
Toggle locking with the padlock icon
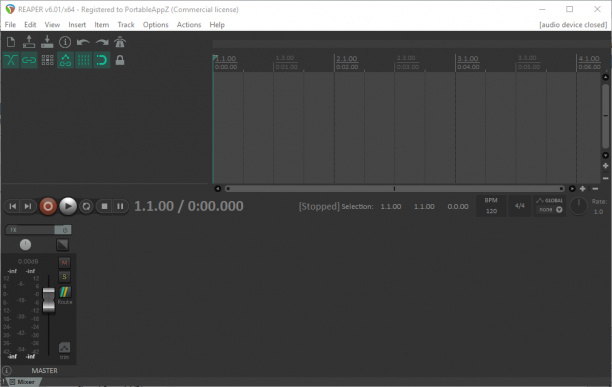(120, 60)
